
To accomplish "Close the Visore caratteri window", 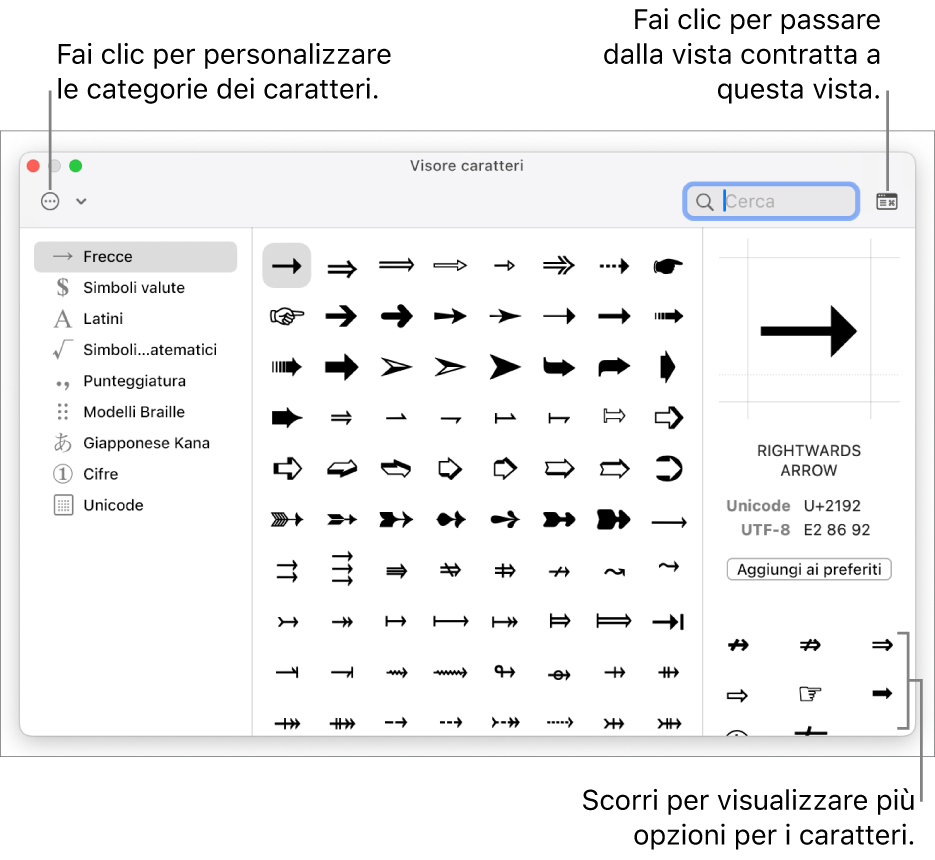I will pyautogui.click(x=33, y=166).
